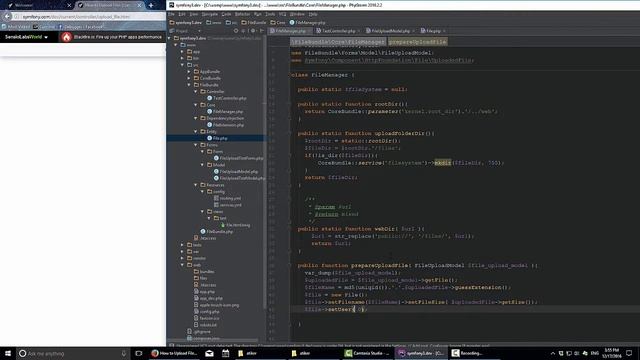The image size is (640, 360).
Task: Select the FileManager.php editor tab
Action: (x=290, y=31)
